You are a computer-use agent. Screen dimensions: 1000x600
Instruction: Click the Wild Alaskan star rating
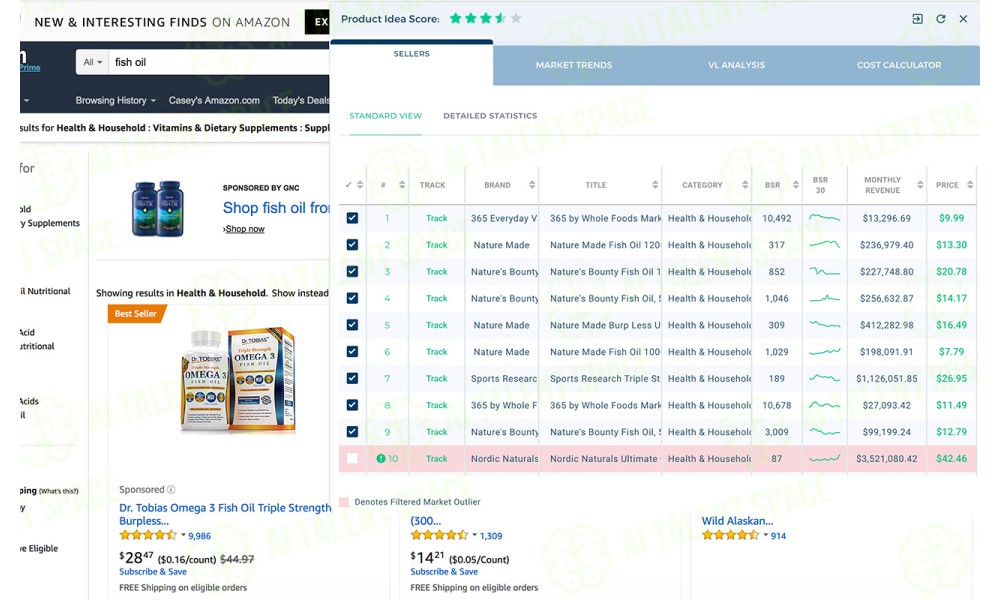[x=731, y=536]
